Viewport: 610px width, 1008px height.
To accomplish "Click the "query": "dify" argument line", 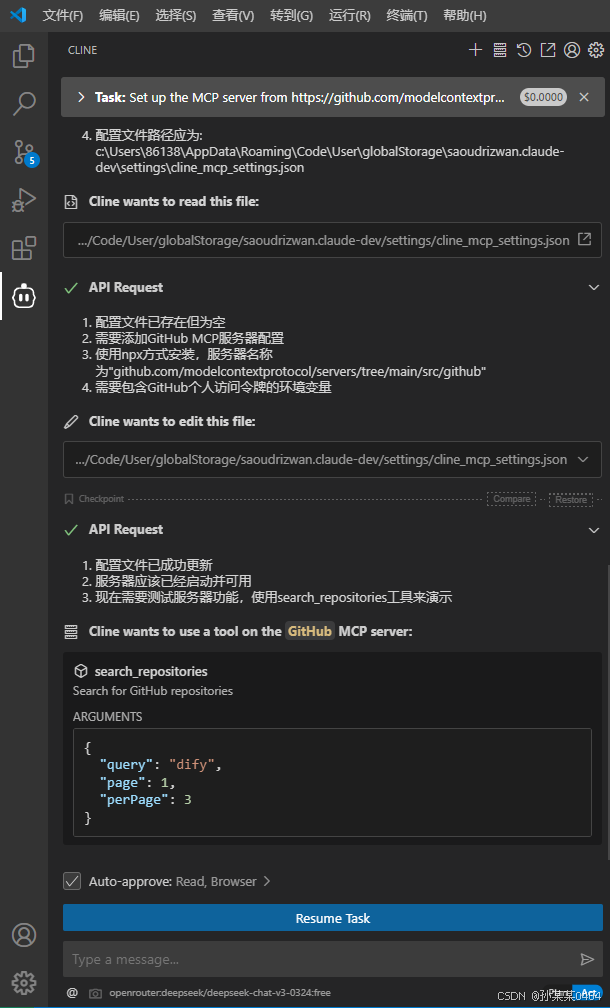I will [x=160, y=765].
